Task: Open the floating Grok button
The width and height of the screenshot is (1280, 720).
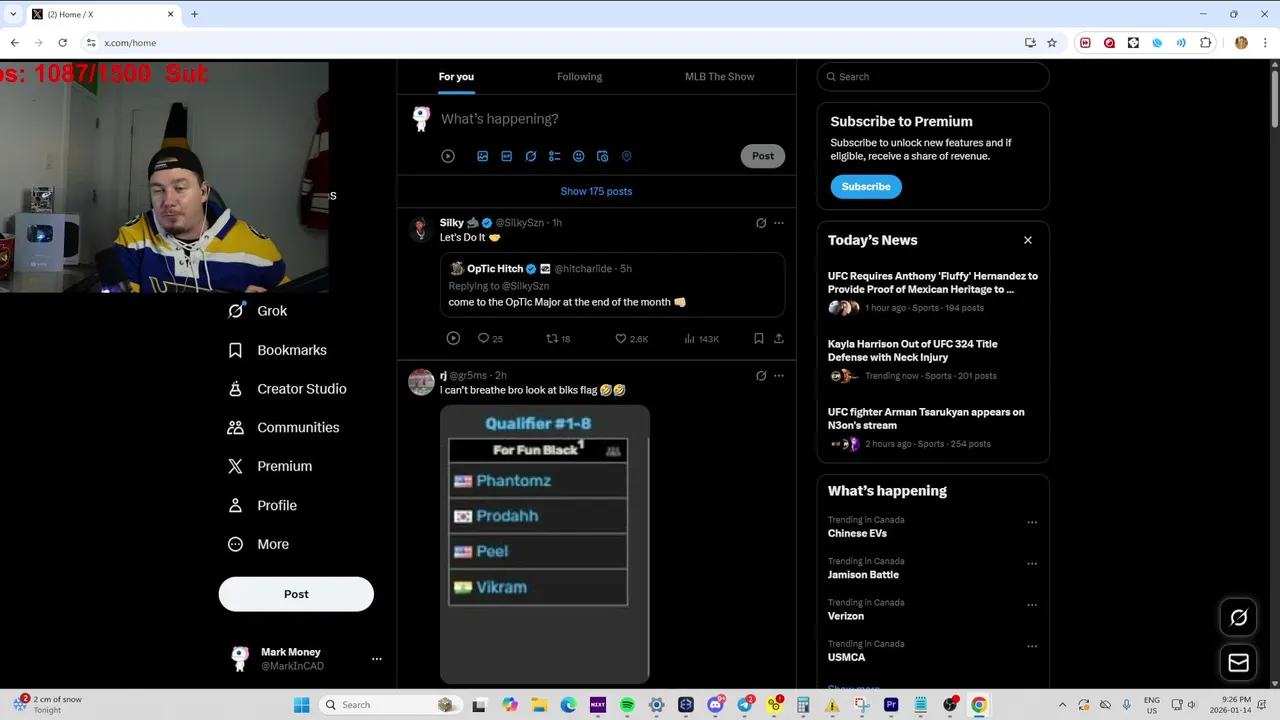Action: click(x=1238, y=618)
